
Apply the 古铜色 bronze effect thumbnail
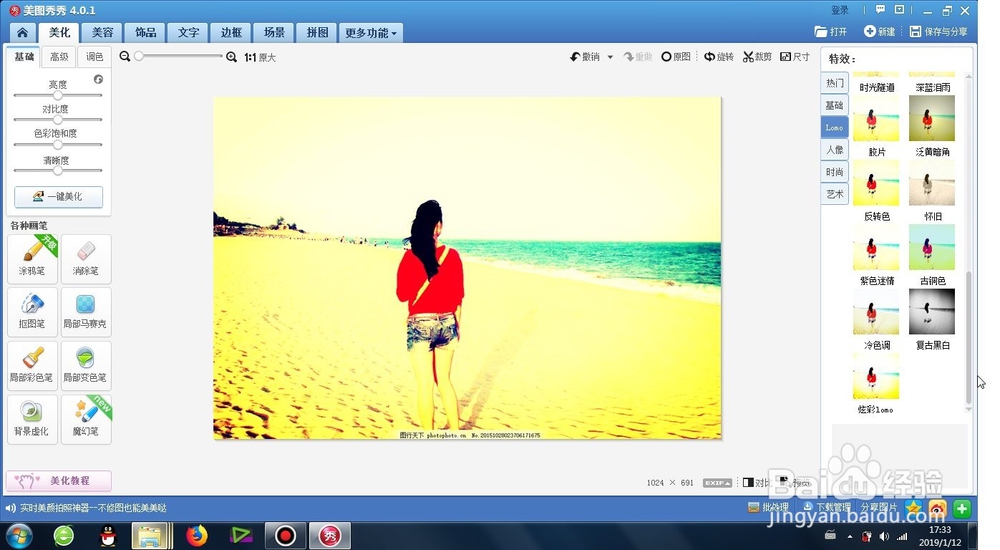coord(932,247)
